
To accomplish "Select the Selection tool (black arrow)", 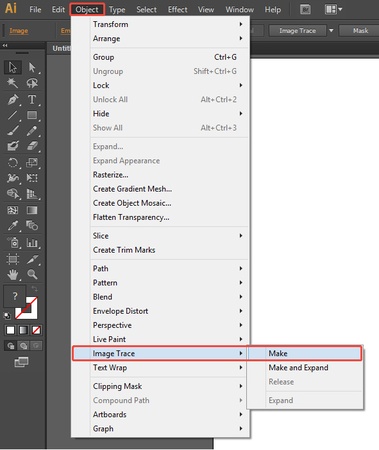I will pyautogui.click(x=13, y=67).
